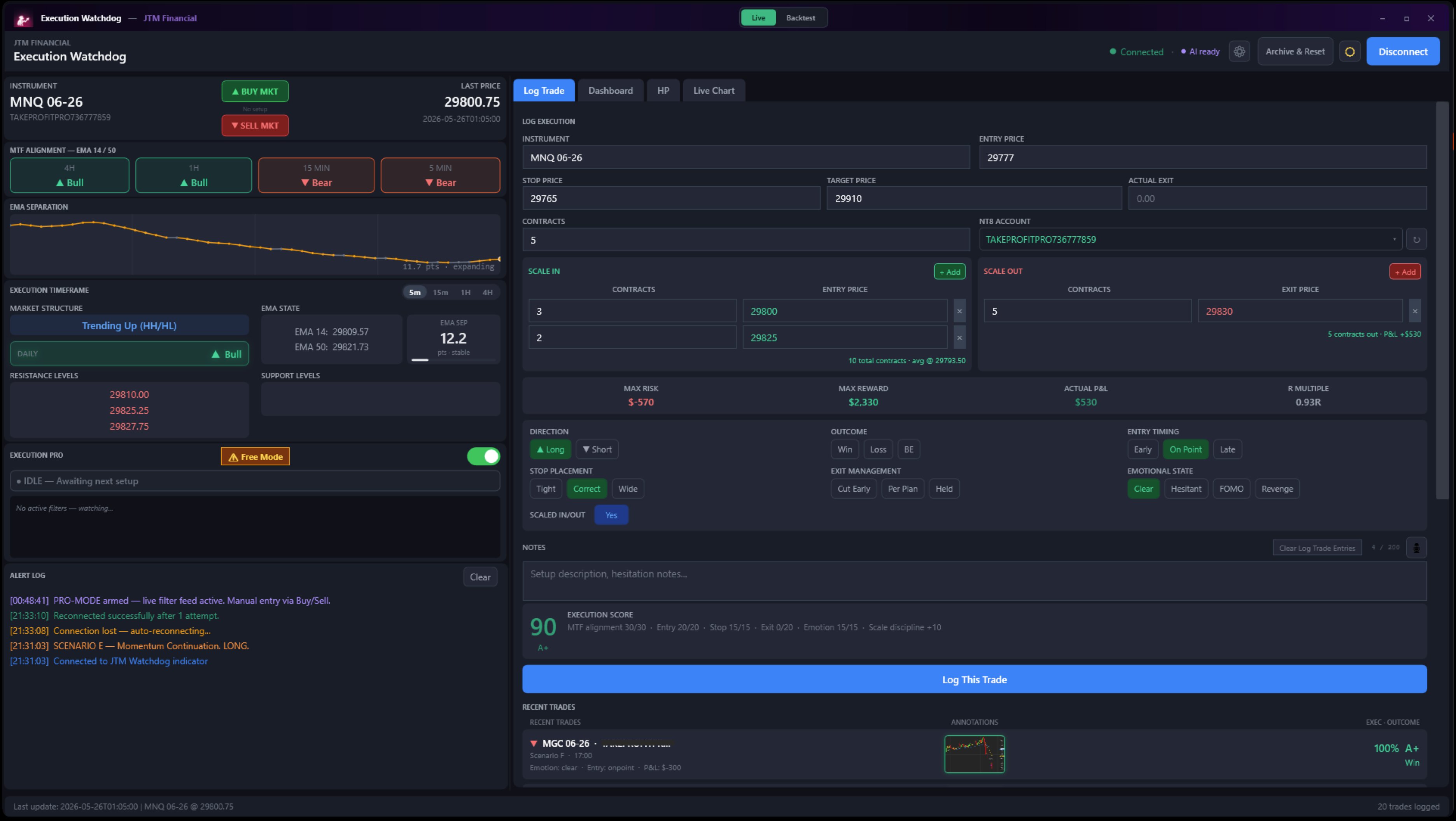Click the Stop Price field
Viewport: 1456px width, 821px height.
click(x=671, y=198)
